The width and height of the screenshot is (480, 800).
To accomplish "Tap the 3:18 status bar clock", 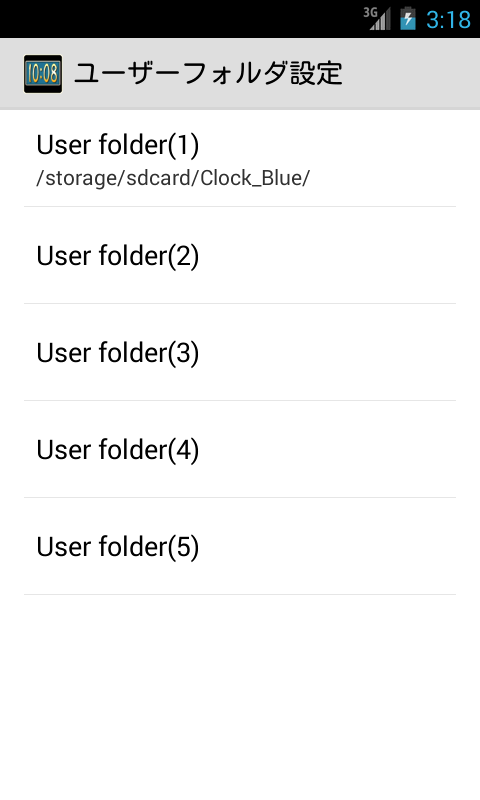I will pyautogui.click(x=448, y=20).
